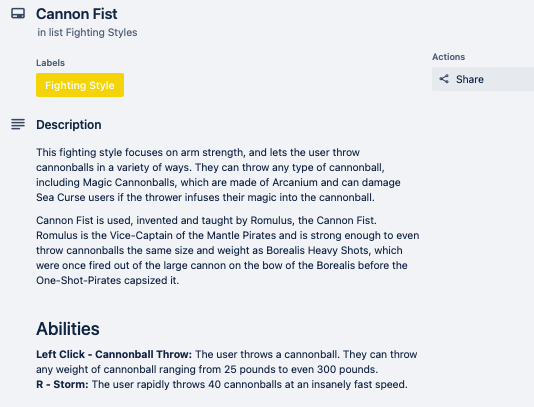Click the Labels section heading

pos(50,63)
